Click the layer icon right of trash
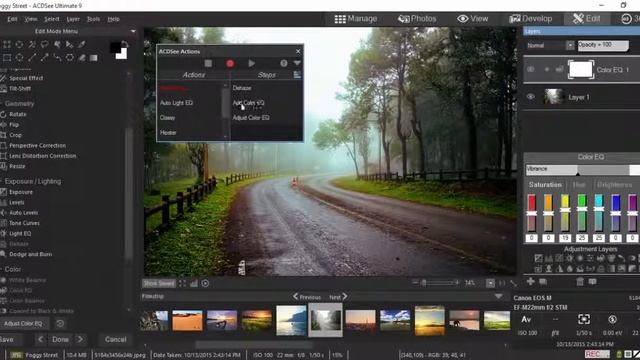This screenshot has height=360, width=640. point(593,281)
